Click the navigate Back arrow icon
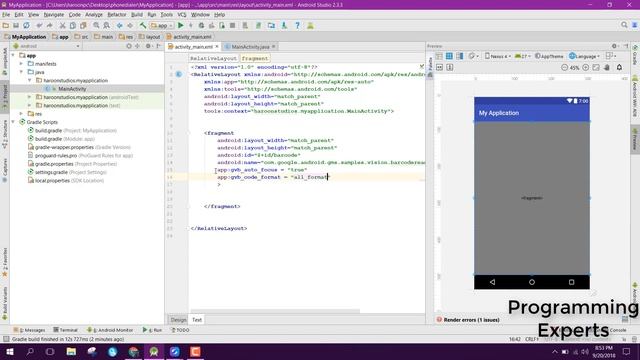Viewport: 640px width, 360px height. click(x=120, y=25)
